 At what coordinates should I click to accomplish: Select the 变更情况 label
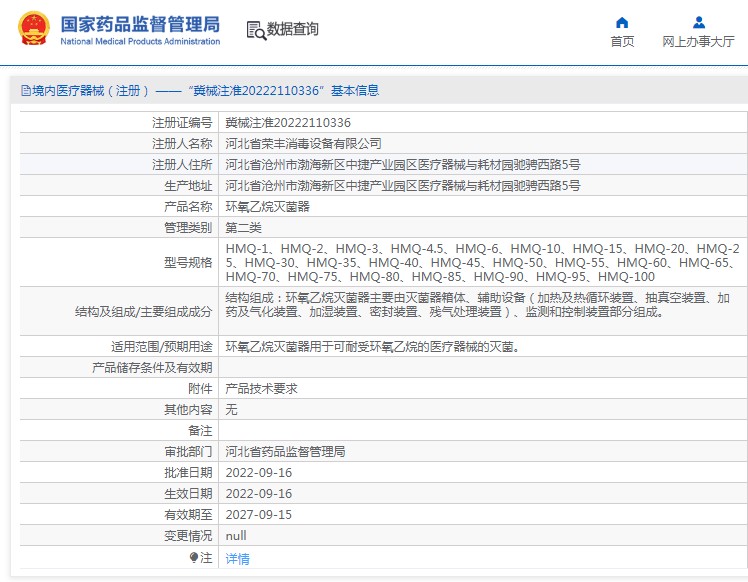pyautogui.click(x=188, y=536)
